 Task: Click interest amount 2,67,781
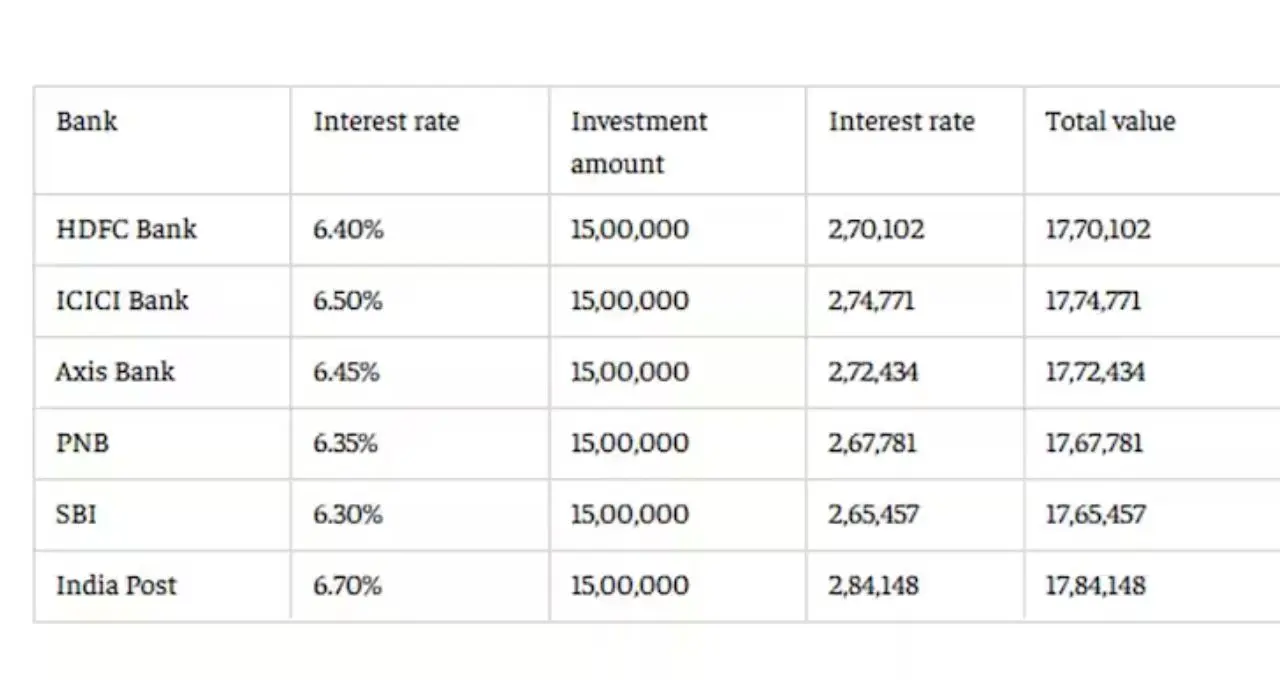point(872,442)
